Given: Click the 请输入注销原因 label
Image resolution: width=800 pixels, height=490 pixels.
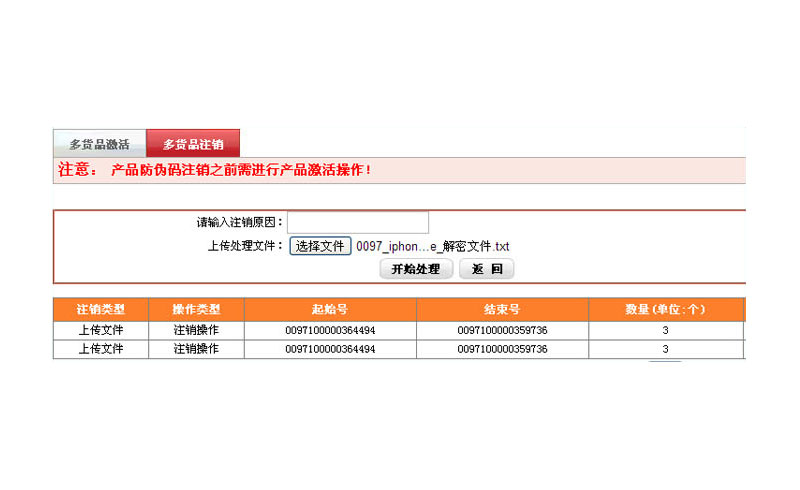Looking at the screenshot, I should pos(239,223).
